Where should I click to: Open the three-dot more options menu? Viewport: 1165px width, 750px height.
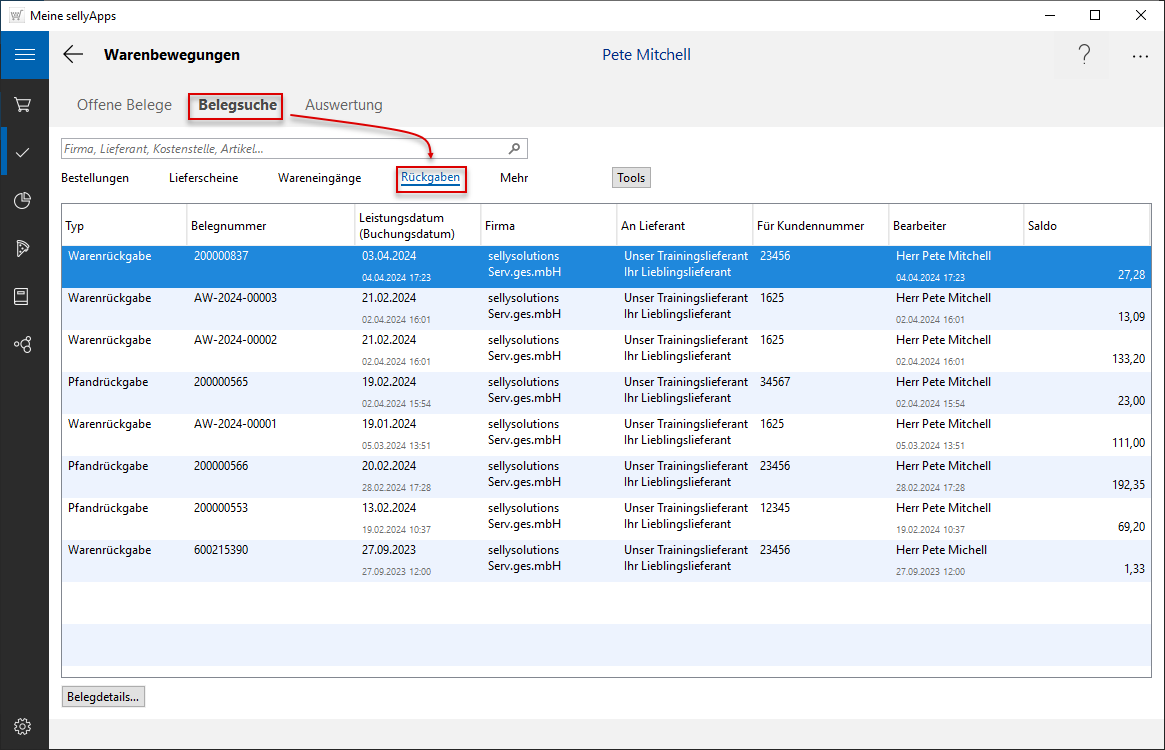1140,56
